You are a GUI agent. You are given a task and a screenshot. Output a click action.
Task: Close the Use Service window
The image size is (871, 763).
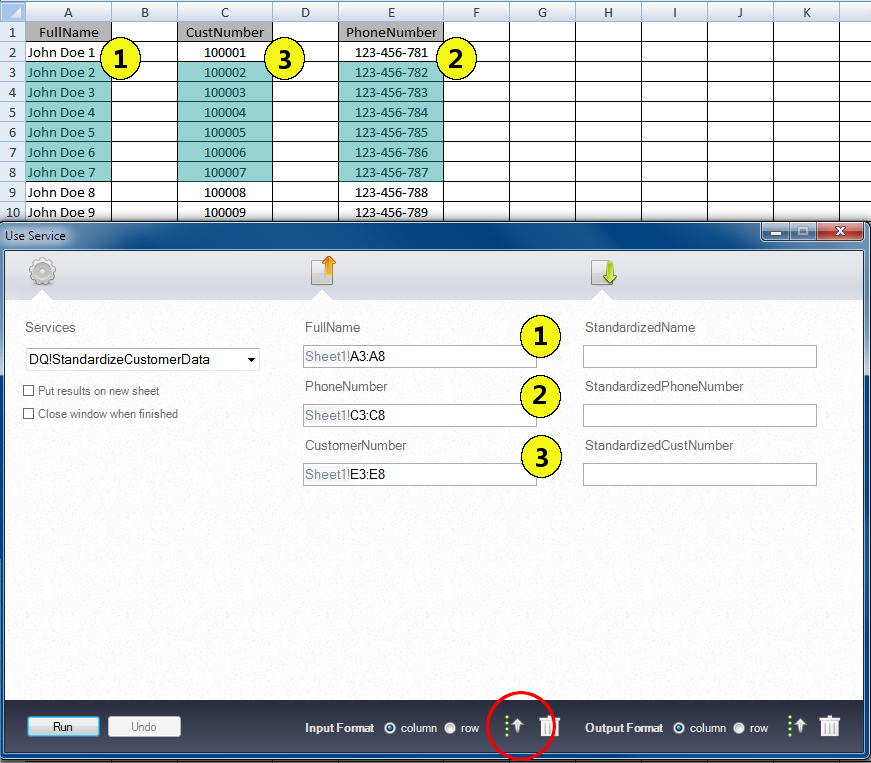840,232
